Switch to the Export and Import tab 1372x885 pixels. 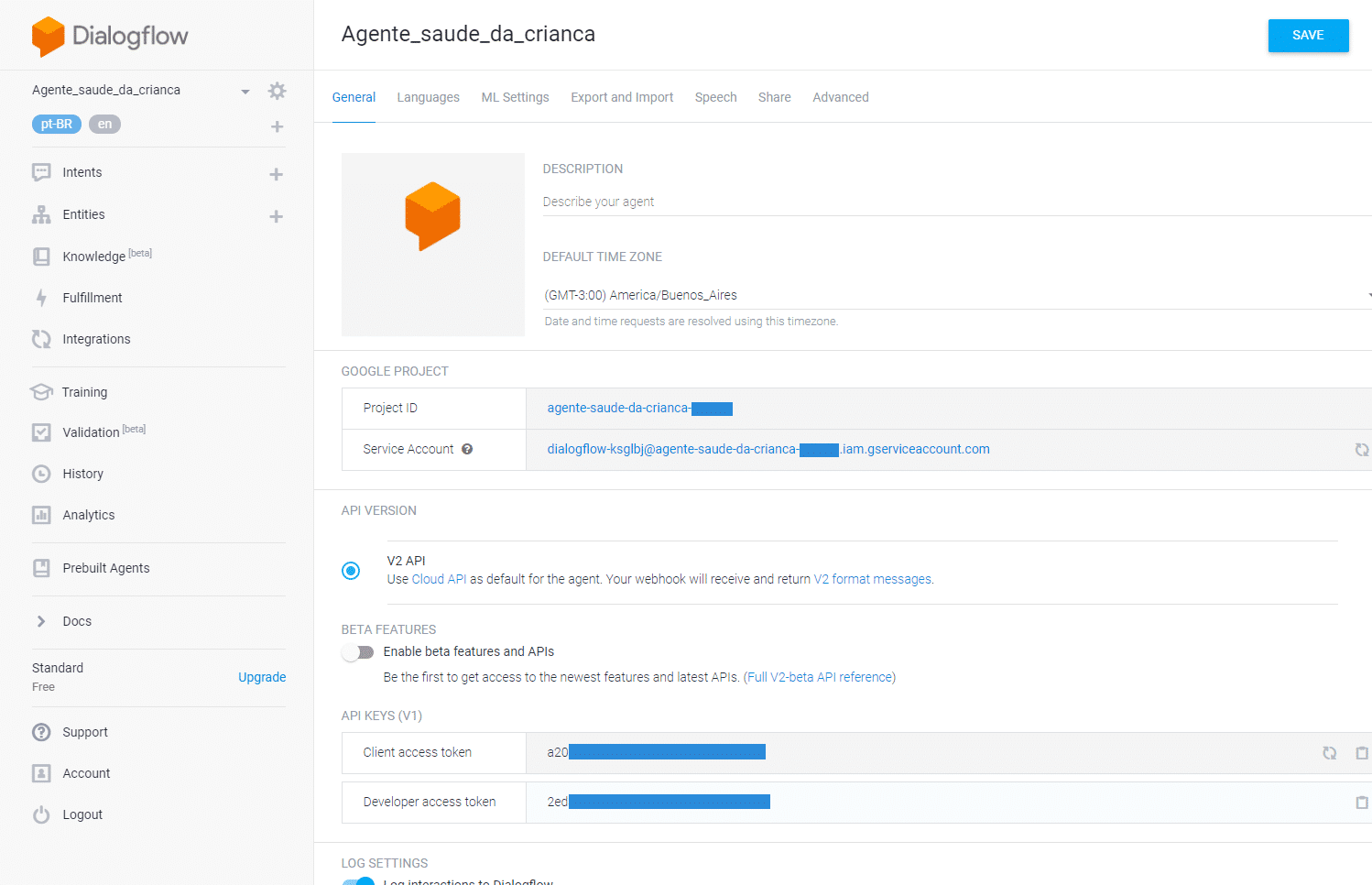tap(622, 97)
